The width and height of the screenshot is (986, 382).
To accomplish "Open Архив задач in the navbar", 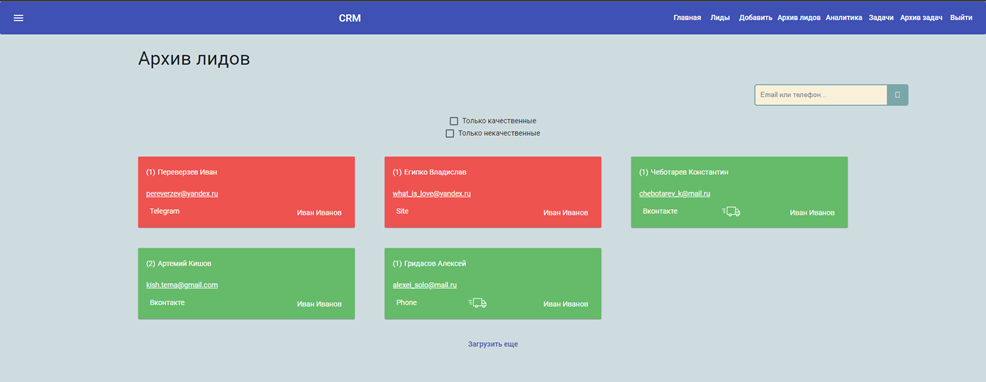I will coord(921,18).
